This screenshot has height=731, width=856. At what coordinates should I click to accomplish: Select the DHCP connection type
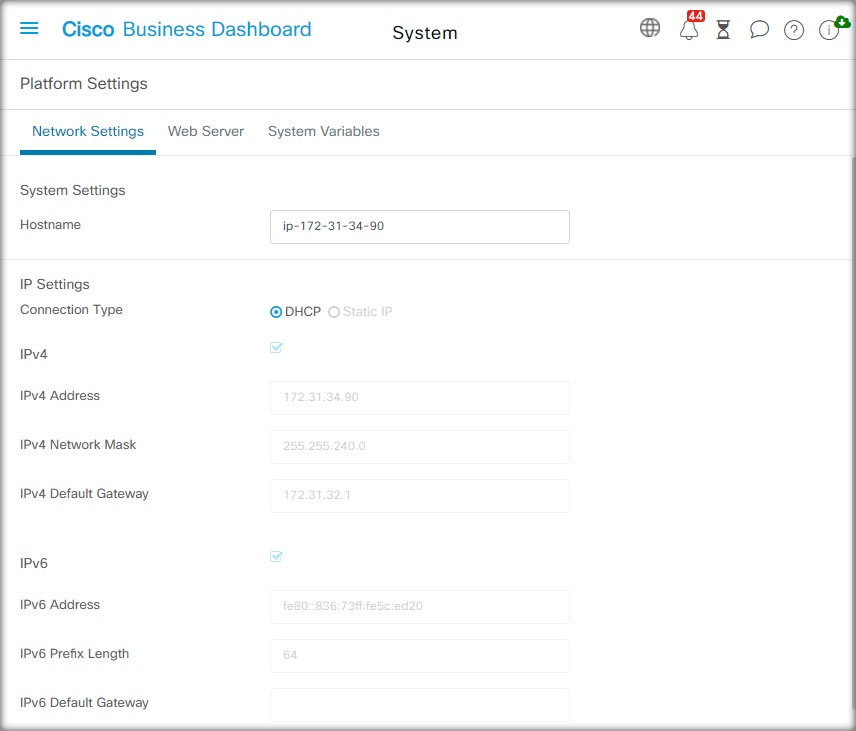point(295,312)
